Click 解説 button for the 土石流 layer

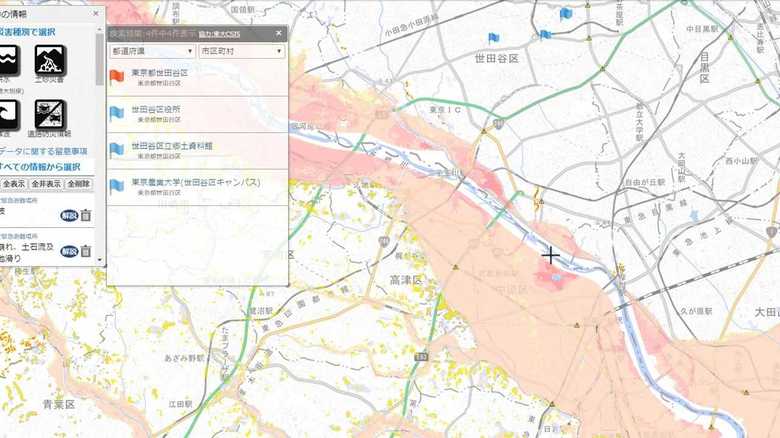[69, 251]
